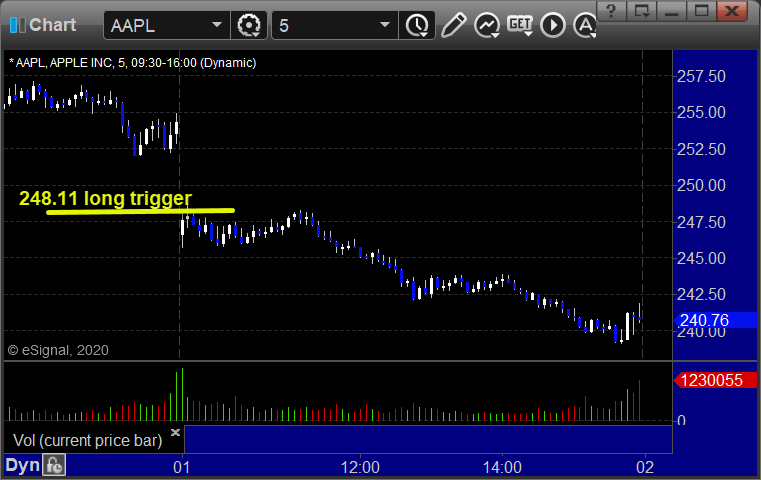Screen dimensions: 761x480
Task: Click the pop-out window button
Action: tap(642, 10)
